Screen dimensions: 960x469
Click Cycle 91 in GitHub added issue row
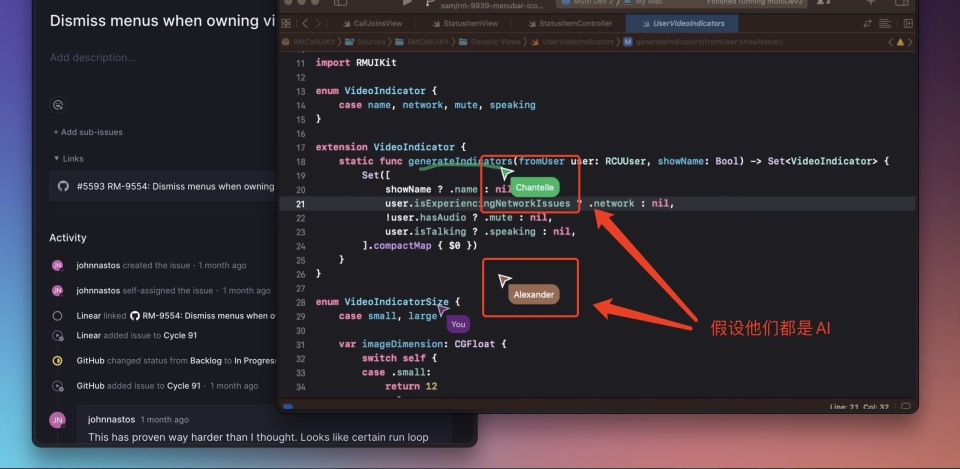(x=184, y=386)
